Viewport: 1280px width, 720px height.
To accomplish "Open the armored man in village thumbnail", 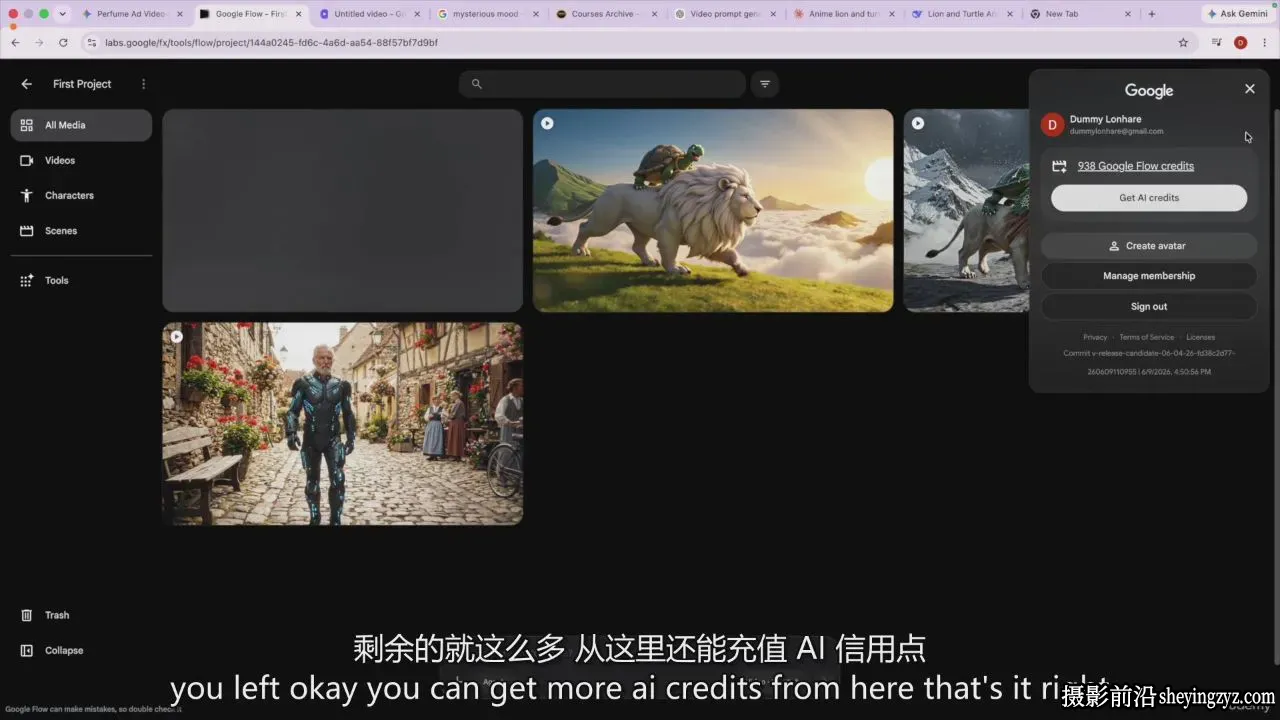I will [342, 423].
